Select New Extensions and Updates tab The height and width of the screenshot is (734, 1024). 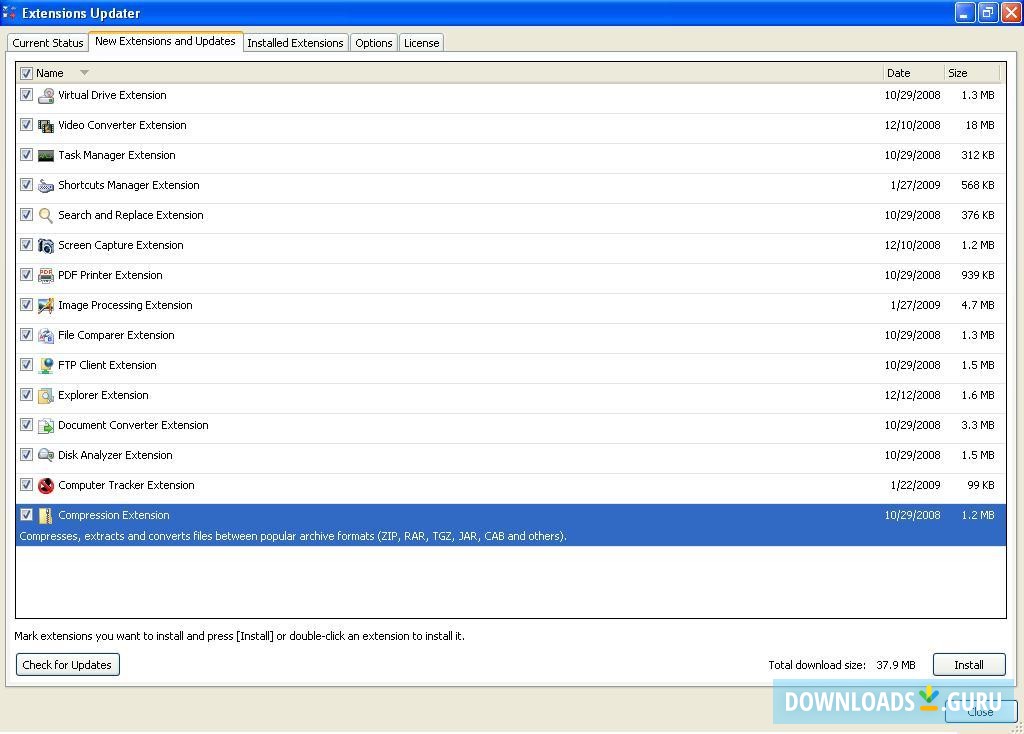165,41
